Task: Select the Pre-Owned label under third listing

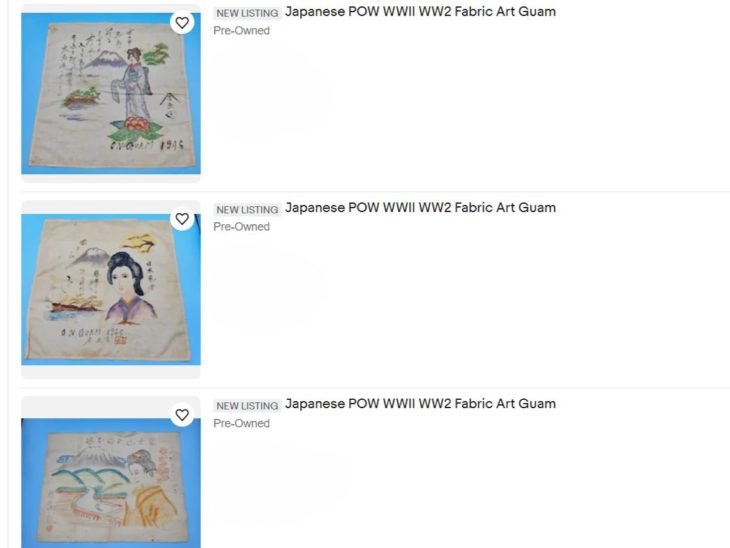Action: (x=241, y=423)
